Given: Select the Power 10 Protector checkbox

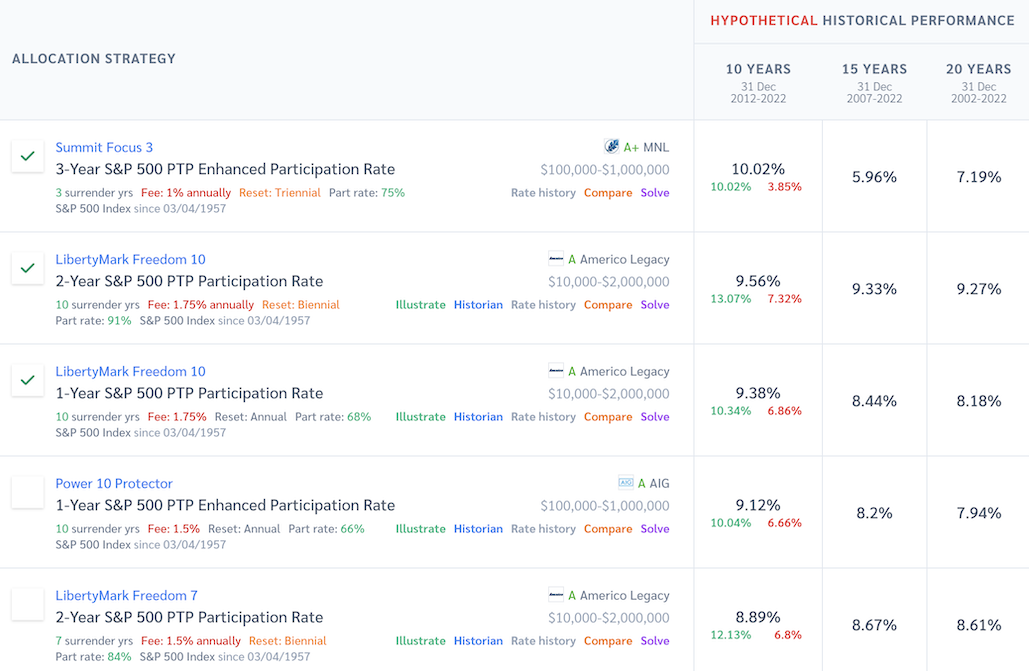Looking at the screenshot, I should click(28, 492).
